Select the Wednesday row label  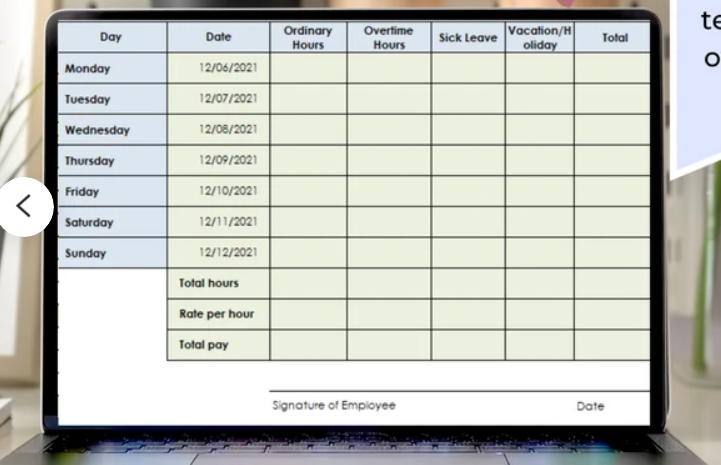[x=112, y=130]
